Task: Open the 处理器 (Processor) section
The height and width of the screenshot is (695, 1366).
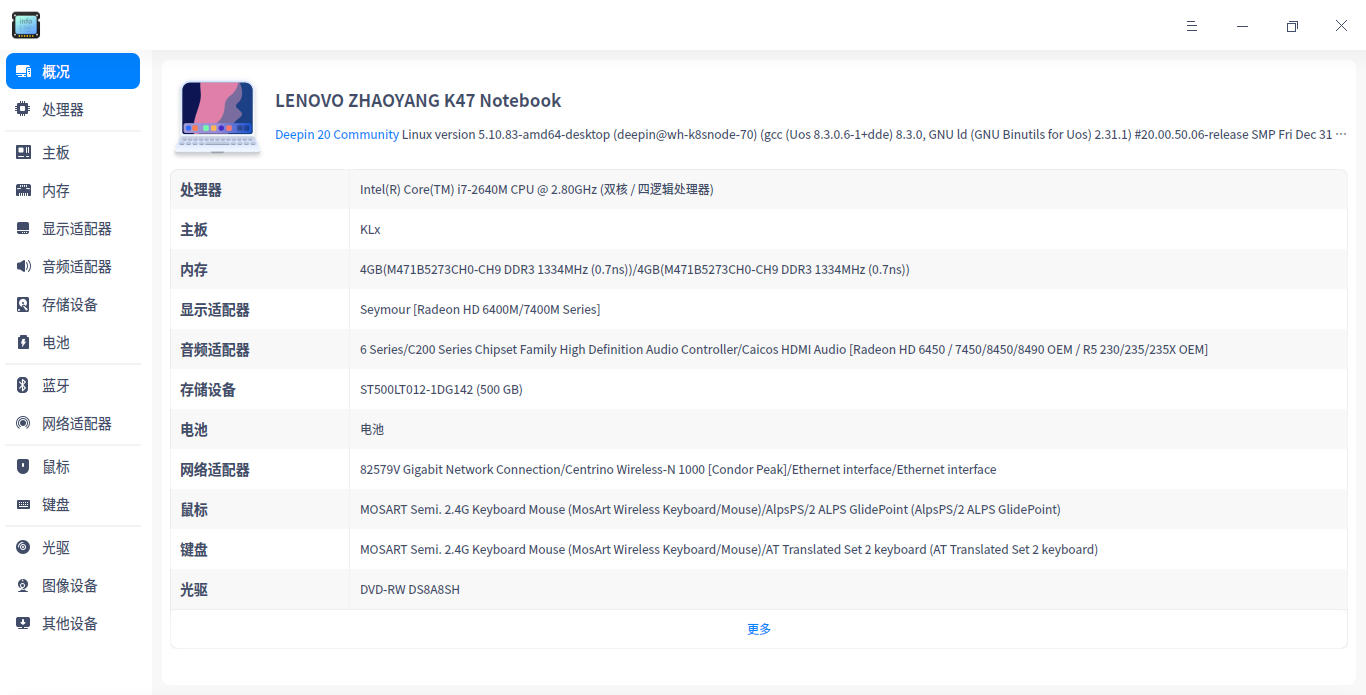Action: coord(55,109)
